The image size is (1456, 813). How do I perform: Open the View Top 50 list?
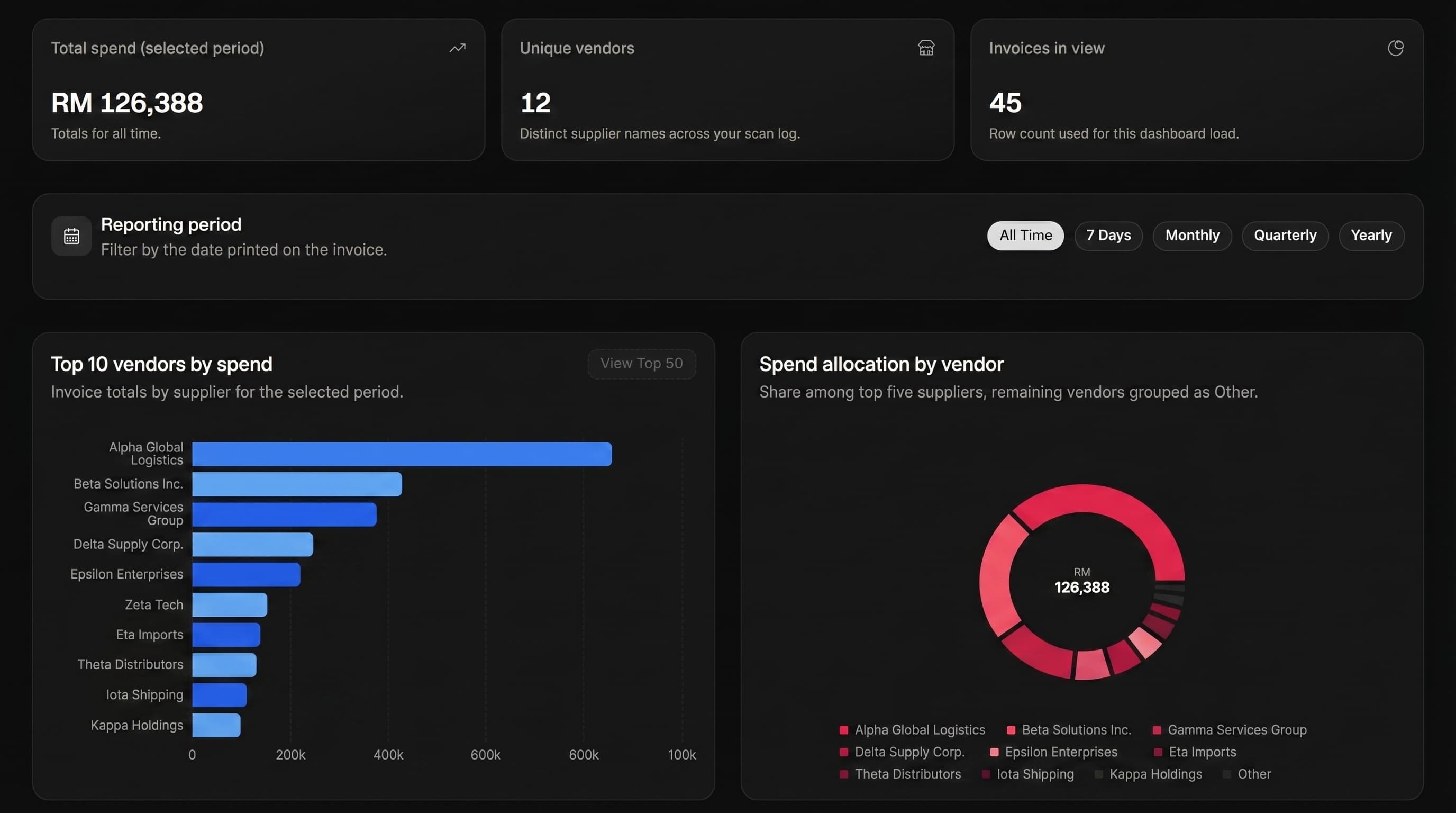[642, 364]
